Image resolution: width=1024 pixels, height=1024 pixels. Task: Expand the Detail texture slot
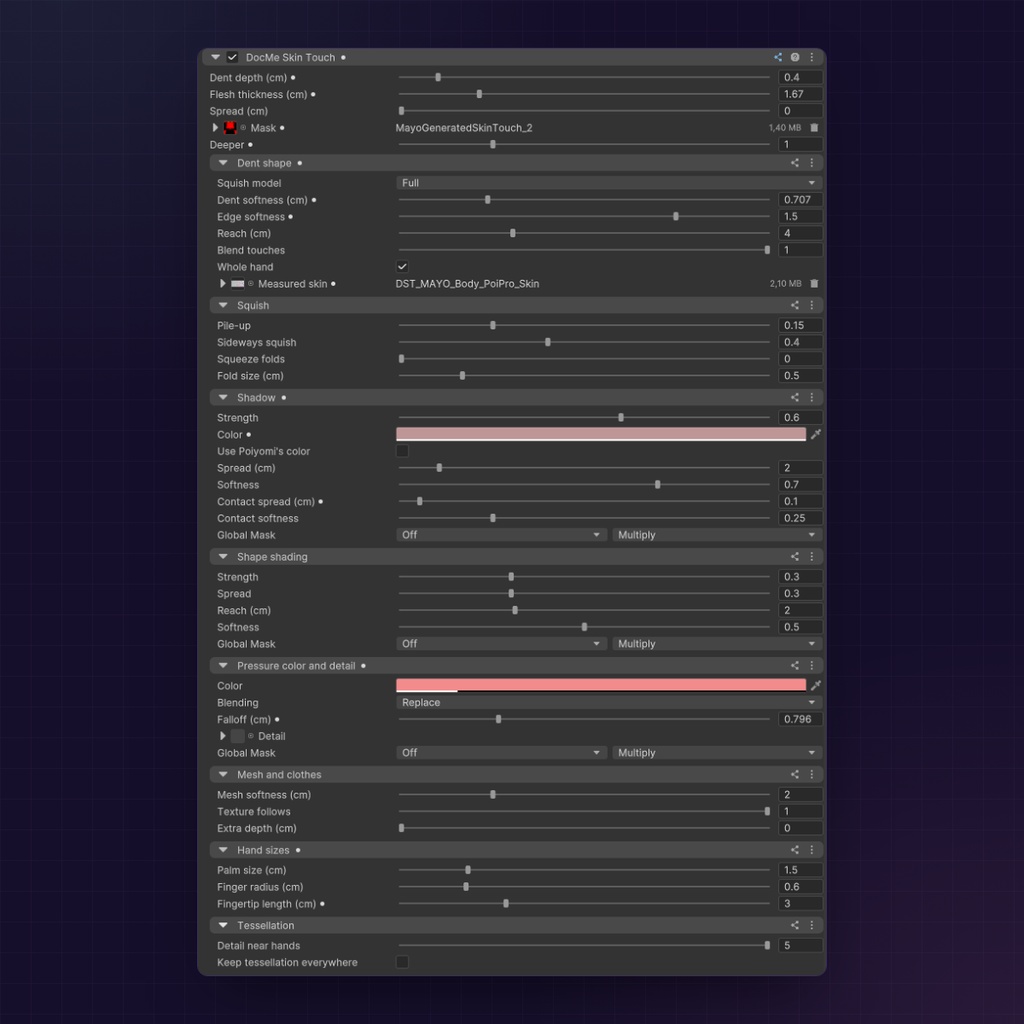pyautogui.click(x=223, y=736)
